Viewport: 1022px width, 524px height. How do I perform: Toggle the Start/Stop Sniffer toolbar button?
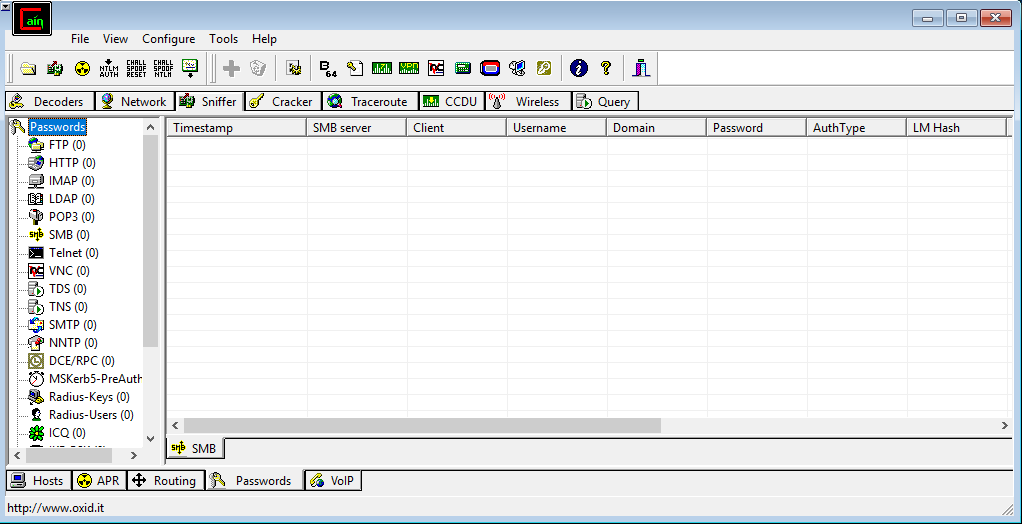pos(55,68)
